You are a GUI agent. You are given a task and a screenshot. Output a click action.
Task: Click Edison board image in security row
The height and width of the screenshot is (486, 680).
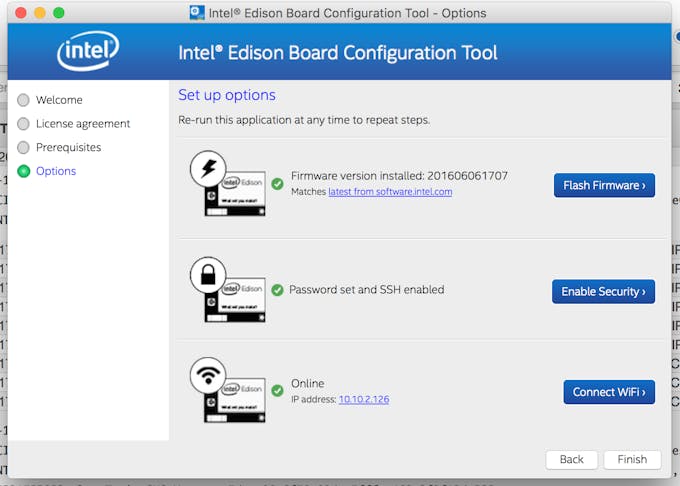coord(235,300)
